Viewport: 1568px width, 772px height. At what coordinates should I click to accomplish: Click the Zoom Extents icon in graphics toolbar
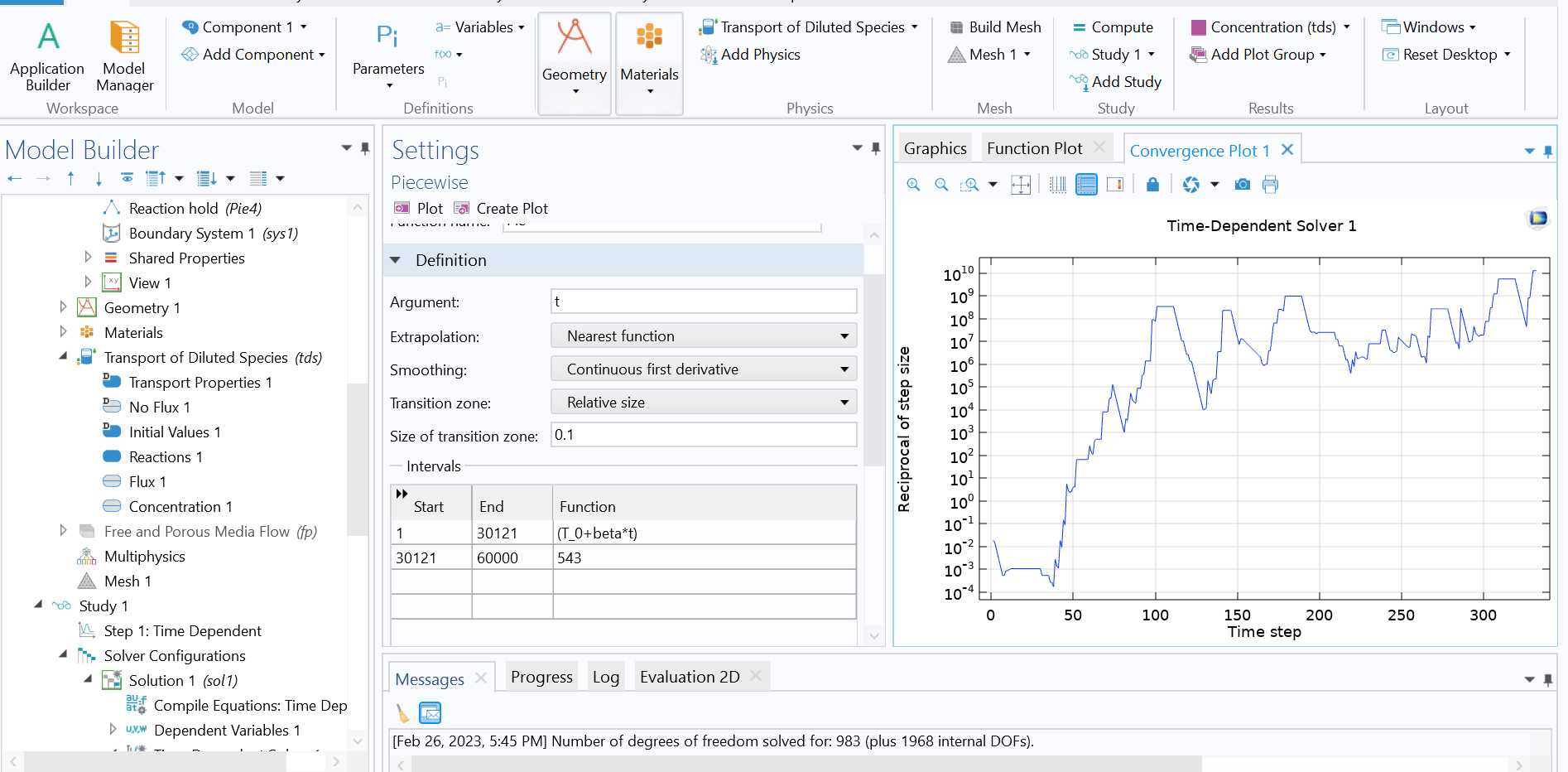(1021, 185)
